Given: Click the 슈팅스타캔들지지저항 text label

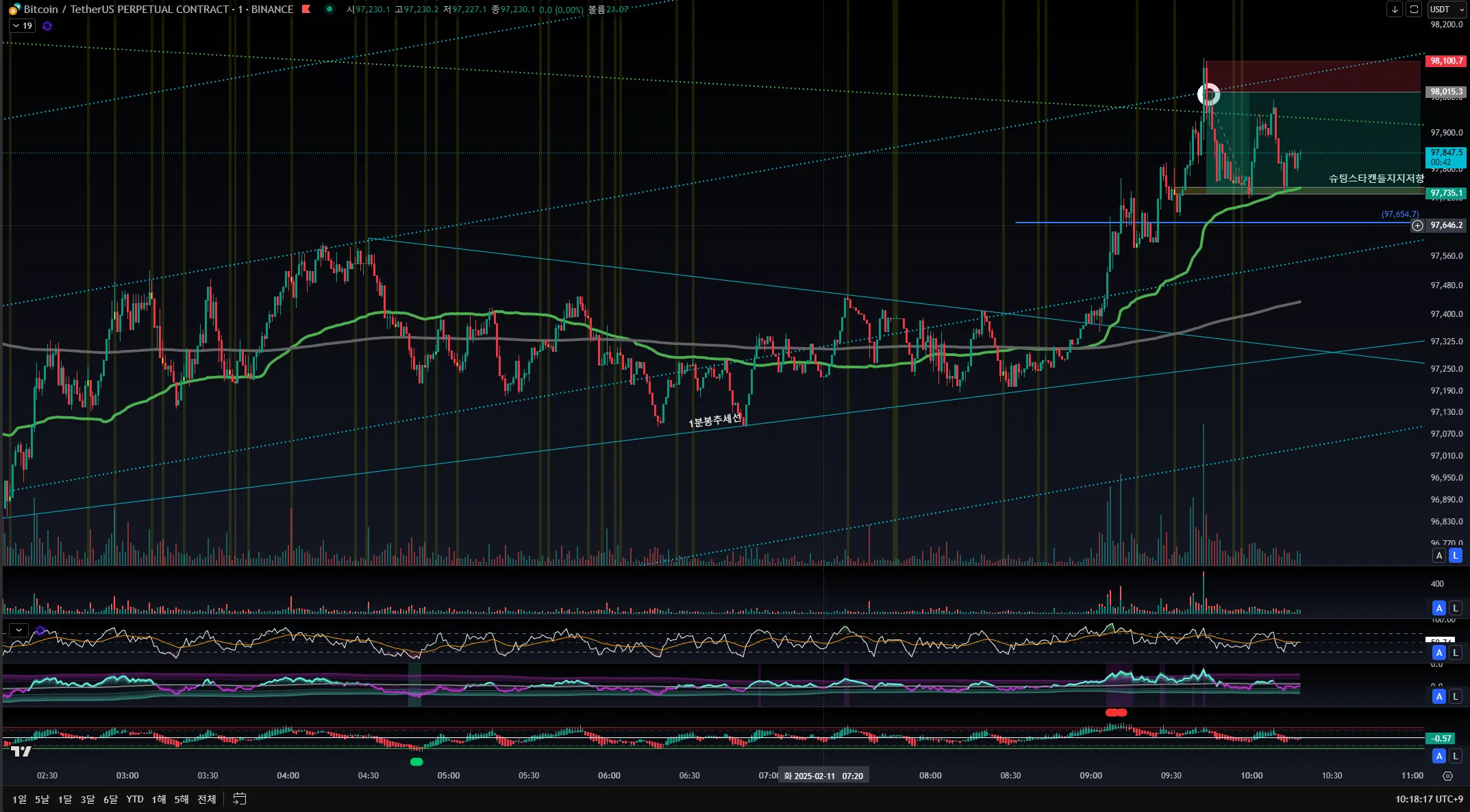Looking at the screenshot, I should point(1376,178).
